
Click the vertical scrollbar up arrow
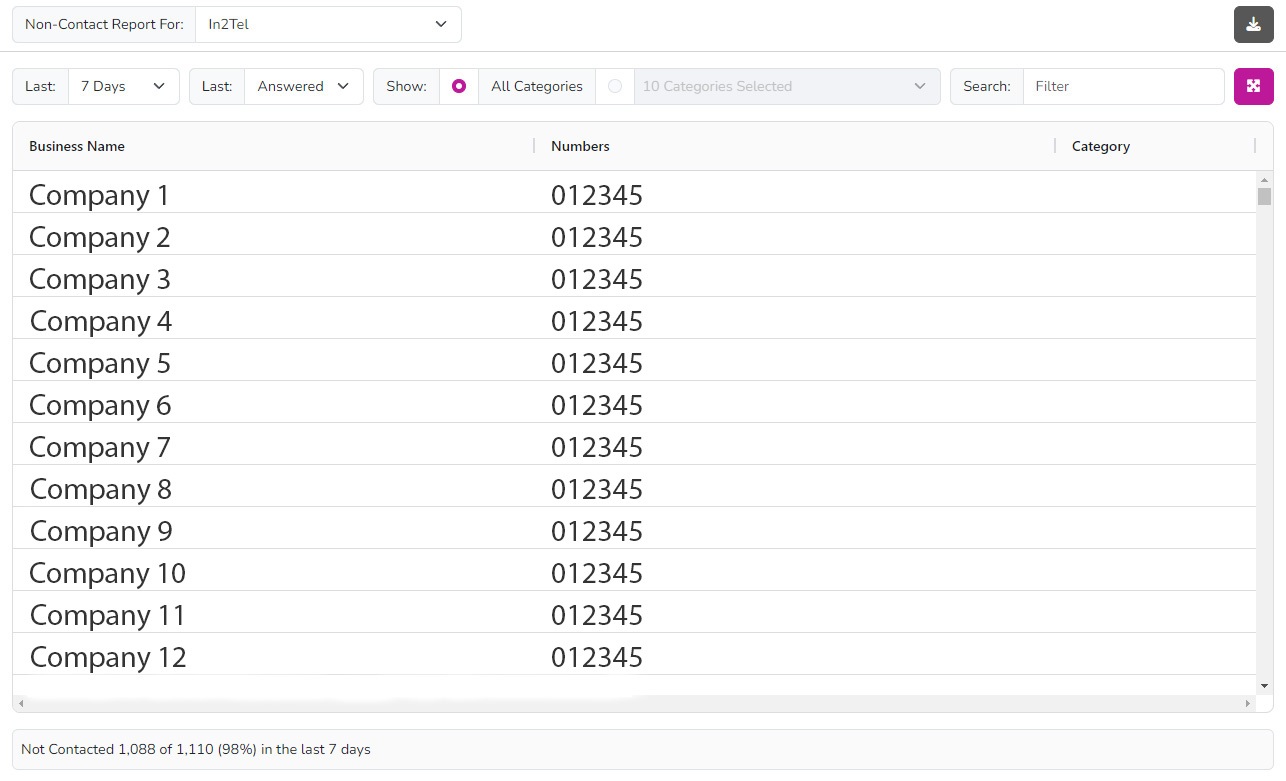click(1264, 179)
